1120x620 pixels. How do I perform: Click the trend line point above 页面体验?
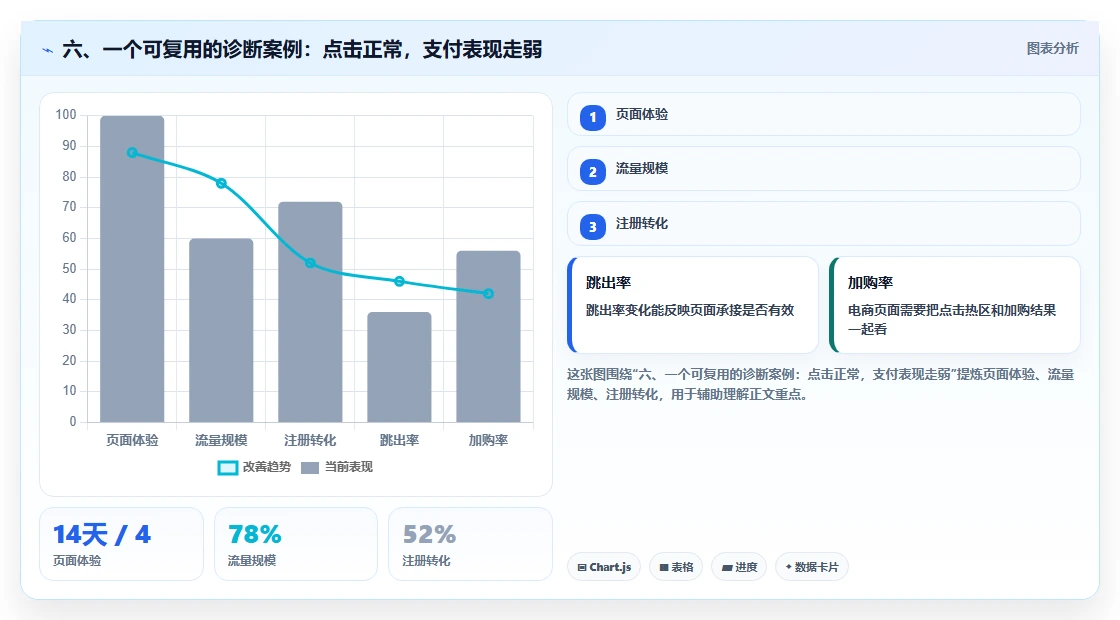click(132, 153)
